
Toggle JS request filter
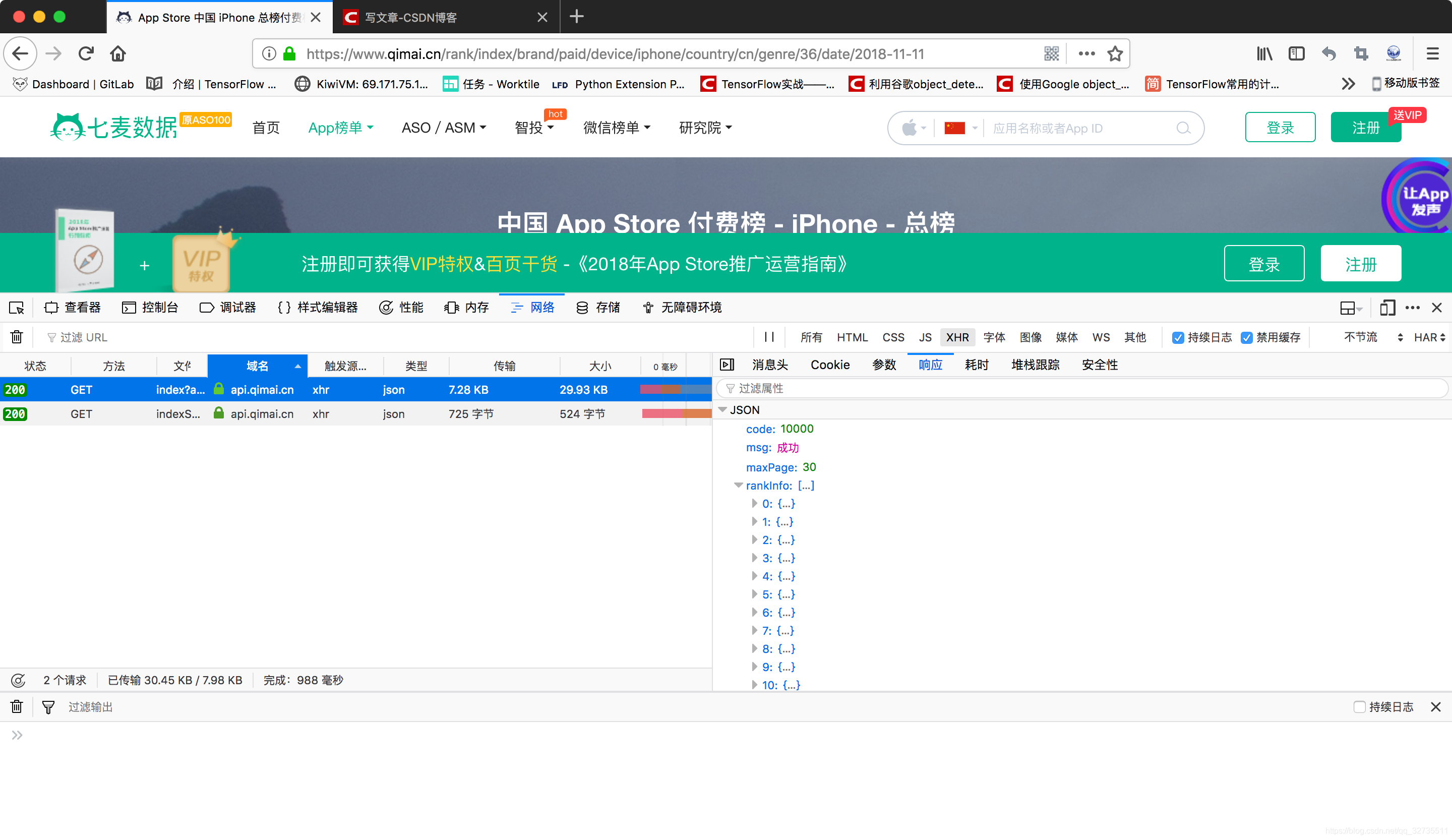[x=925, y=338]
